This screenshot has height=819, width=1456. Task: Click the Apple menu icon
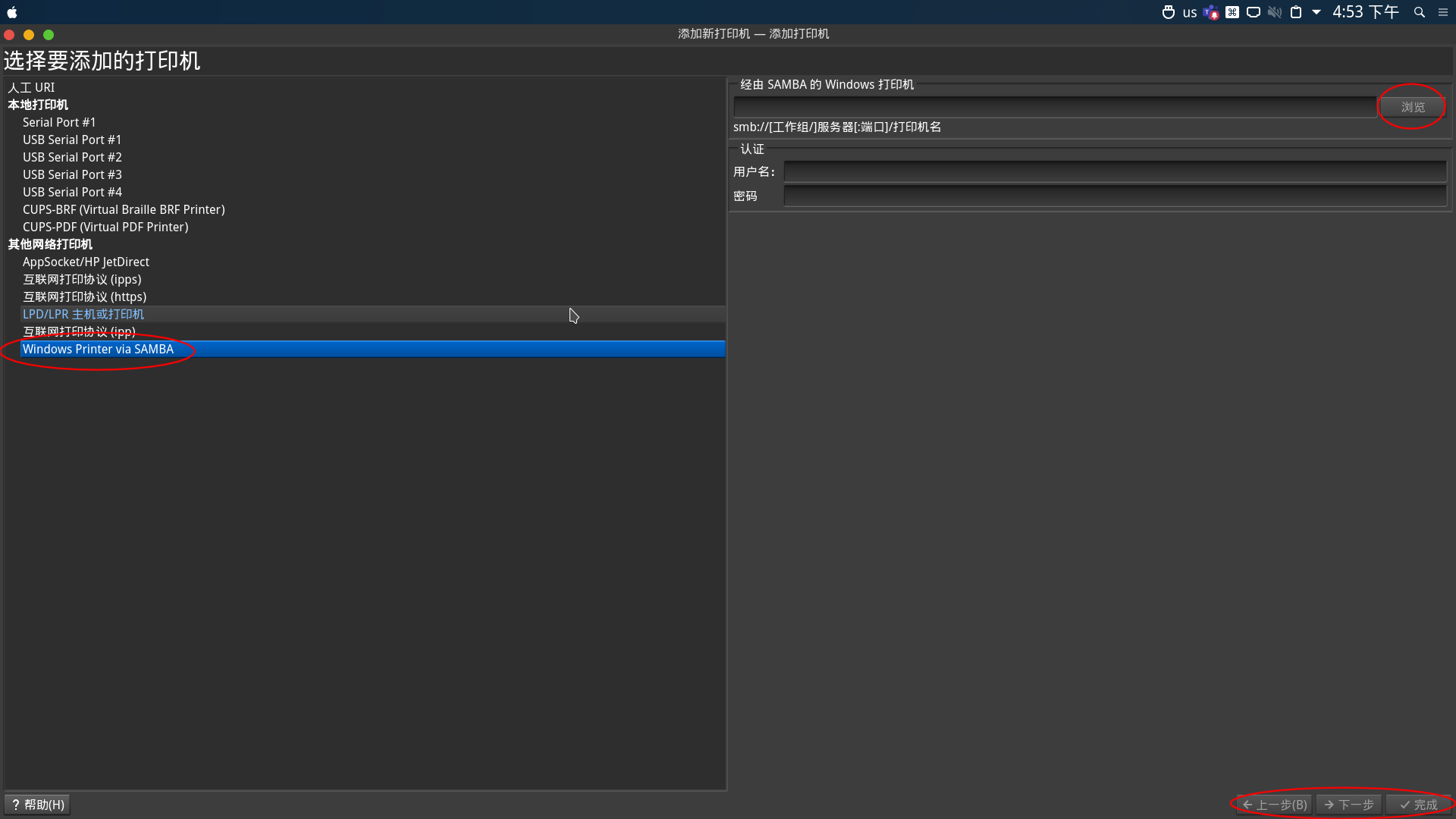click(x=12, y=12)
